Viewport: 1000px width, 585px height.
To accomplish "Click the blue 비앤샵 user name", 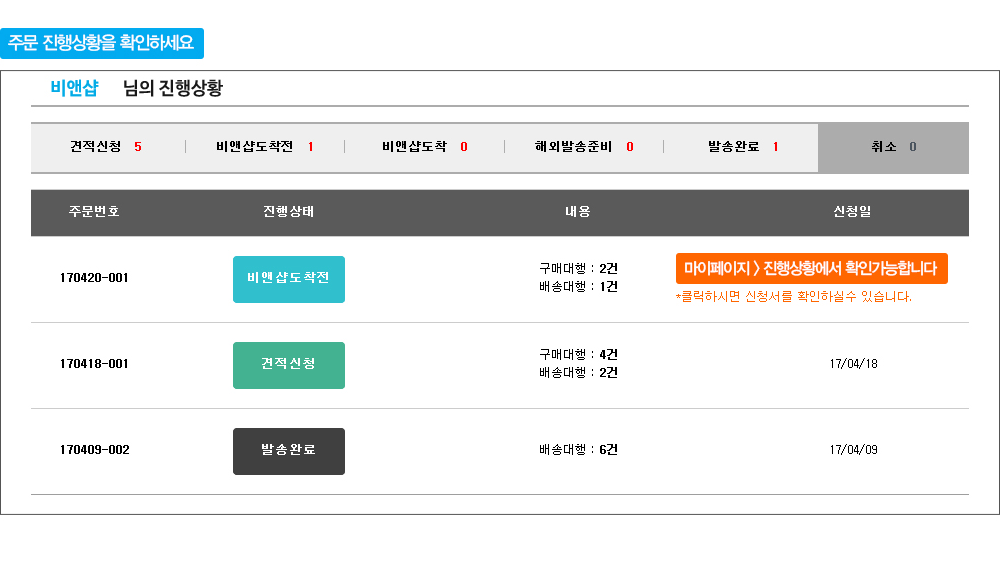I will coord(74,88).
